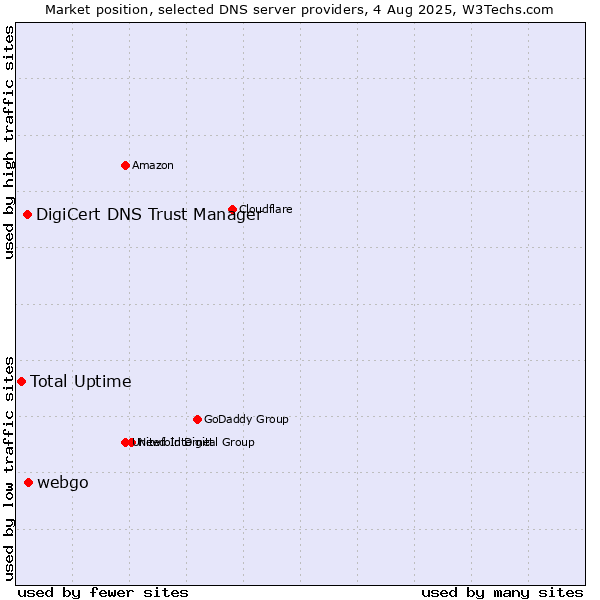Image resolution: width=600 pixels, height=600 pixels.
Task: Click the 'used by many sites' axis label
Action: click(x=502, y=593)
